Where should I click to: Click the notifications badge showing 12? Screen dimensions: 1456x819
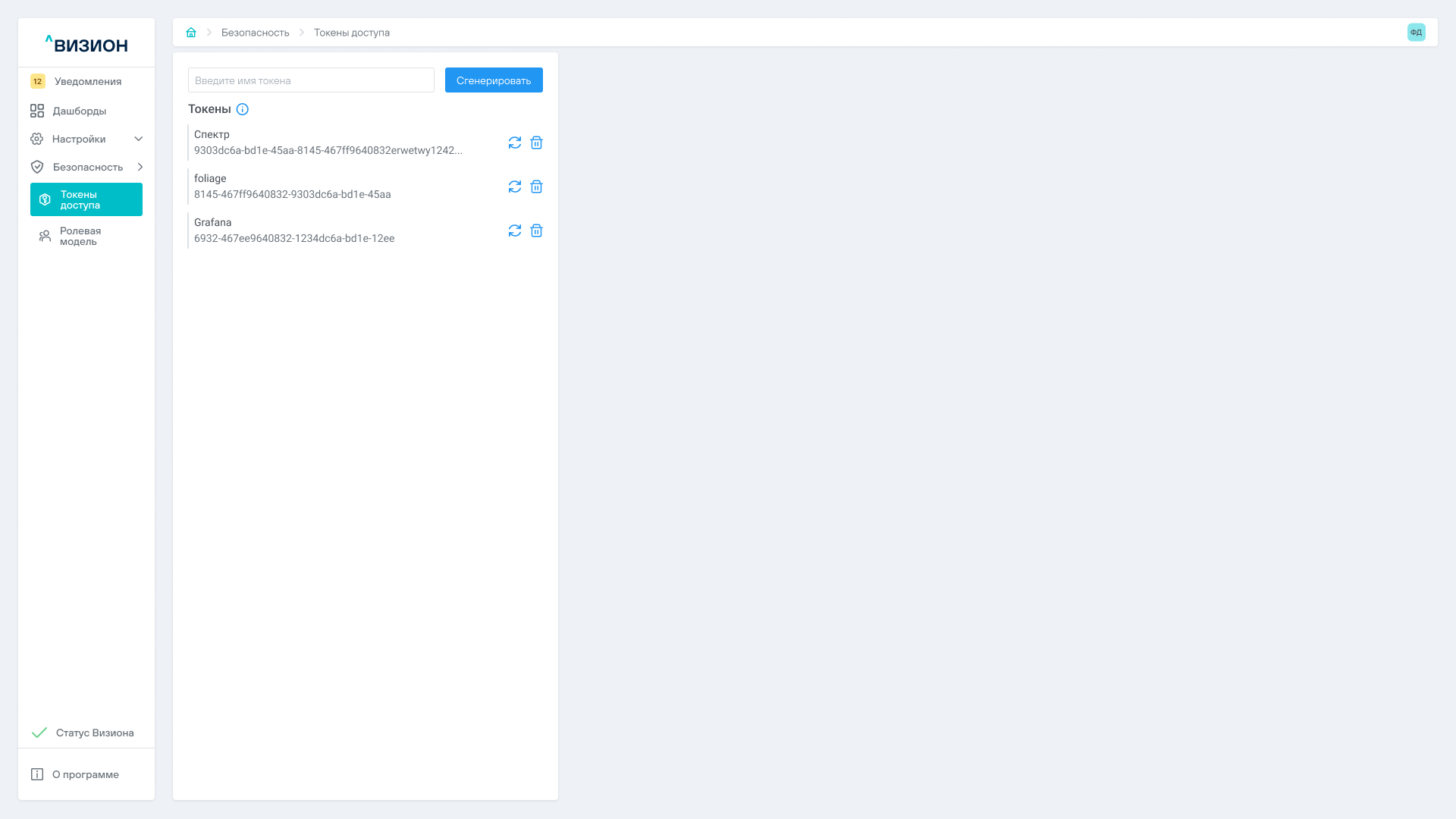pos(38,81)
